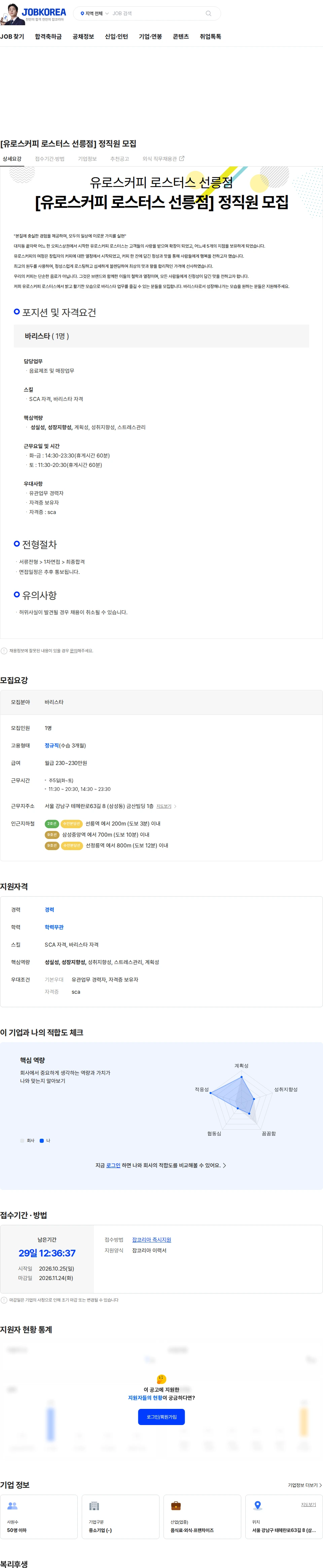Click the 수인분당선 badge beside 선정릉역
This screenshot has height=1568, width=323.
tap(72, 845)
